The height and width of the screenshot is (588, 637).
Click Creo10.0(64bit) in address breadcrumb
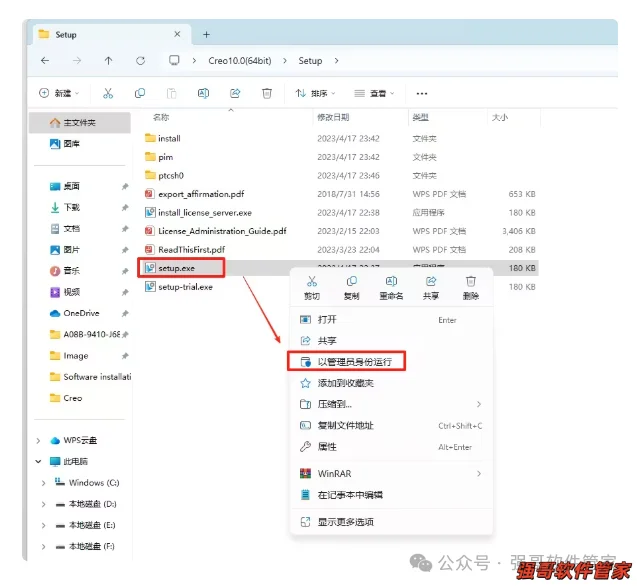click(x=240, y=61)
